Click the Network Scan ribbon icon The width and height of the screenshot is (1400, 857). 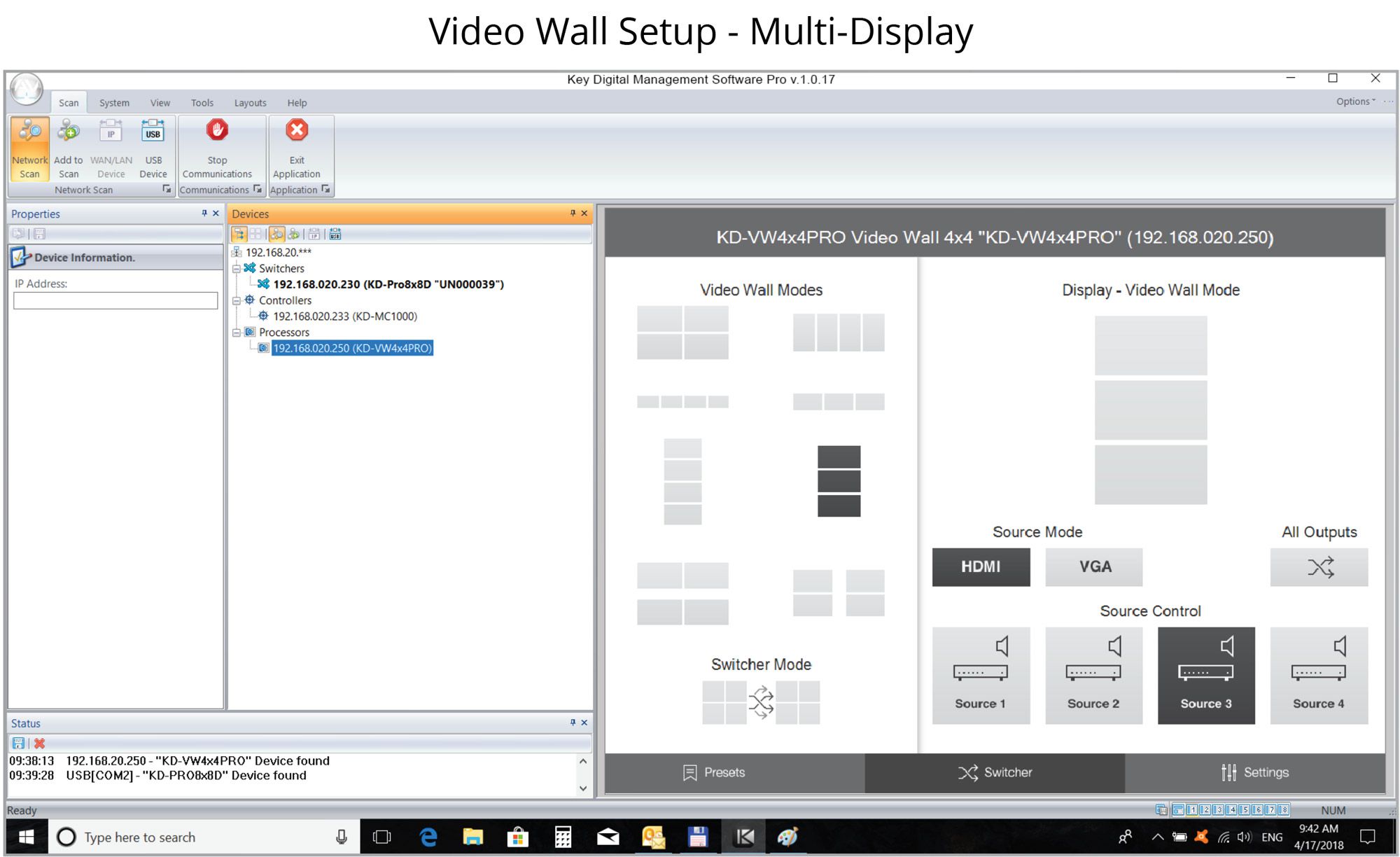click(29, 148)
